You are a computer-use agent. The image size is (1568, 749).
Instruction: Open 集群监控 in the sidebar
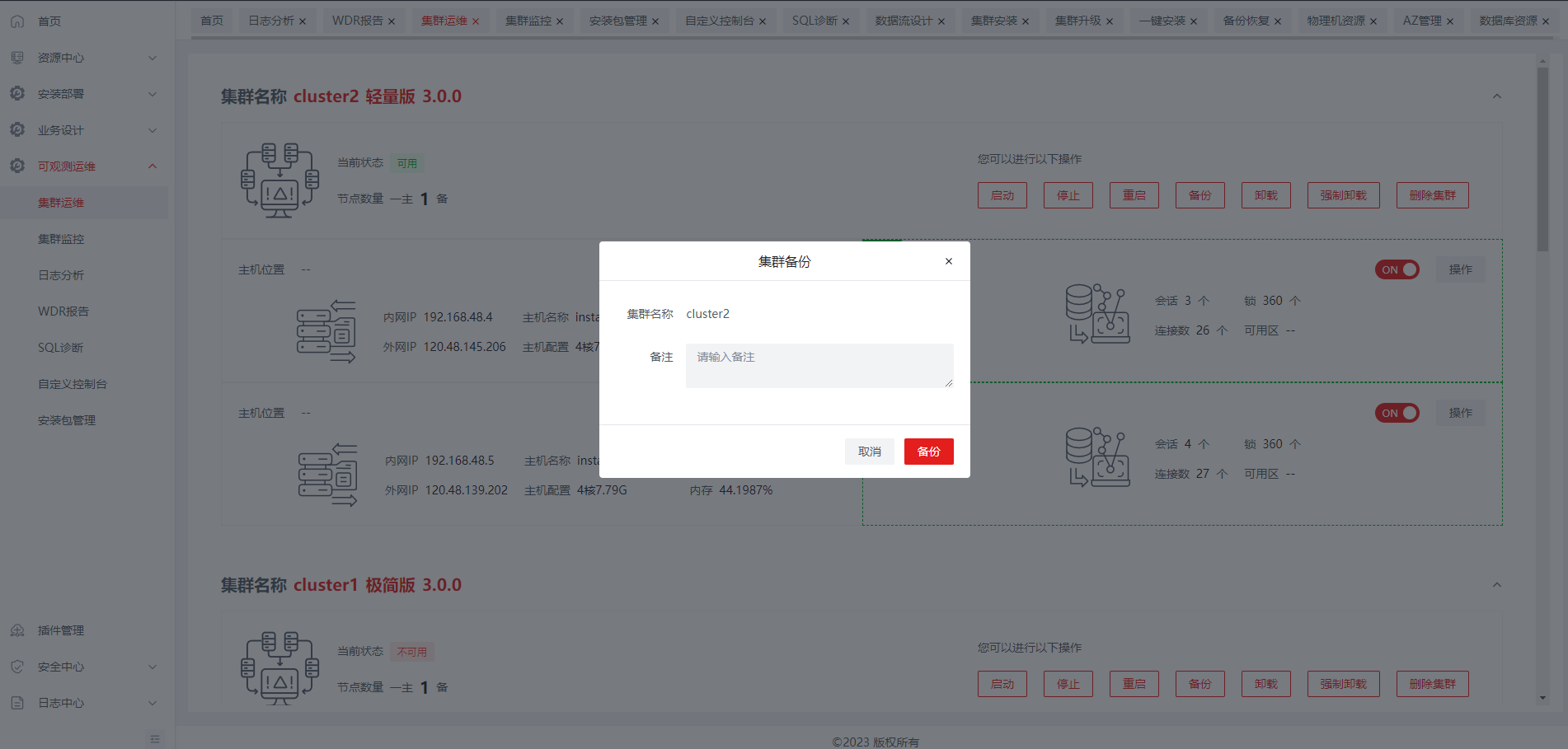click(x=61, y=239)
